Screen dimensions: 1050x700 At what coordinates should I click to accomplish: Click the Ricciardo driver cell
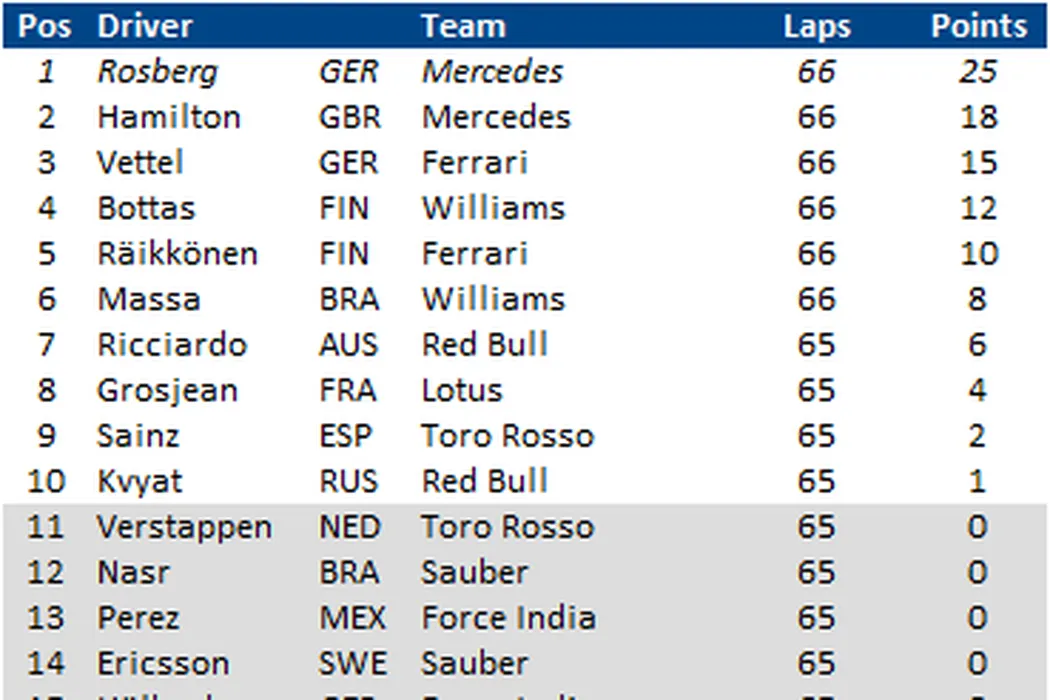tap(171, 345)
